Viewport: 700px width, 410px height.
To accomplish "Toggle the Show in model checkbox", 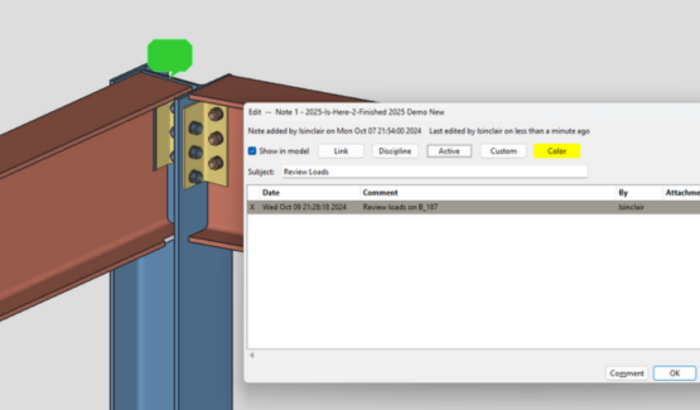I will click(x=253, y=151).
